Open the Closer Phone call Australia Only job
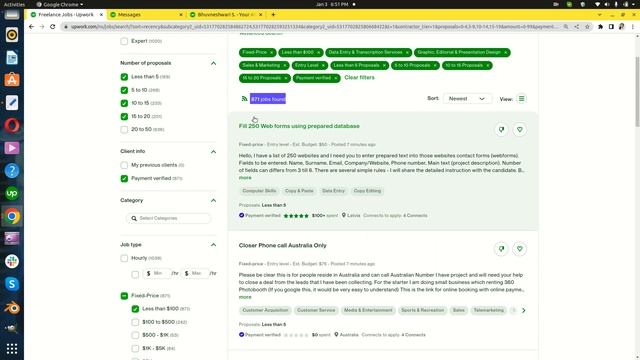Image resolution: width=640 pixels, height=360 pixels. 282,246
